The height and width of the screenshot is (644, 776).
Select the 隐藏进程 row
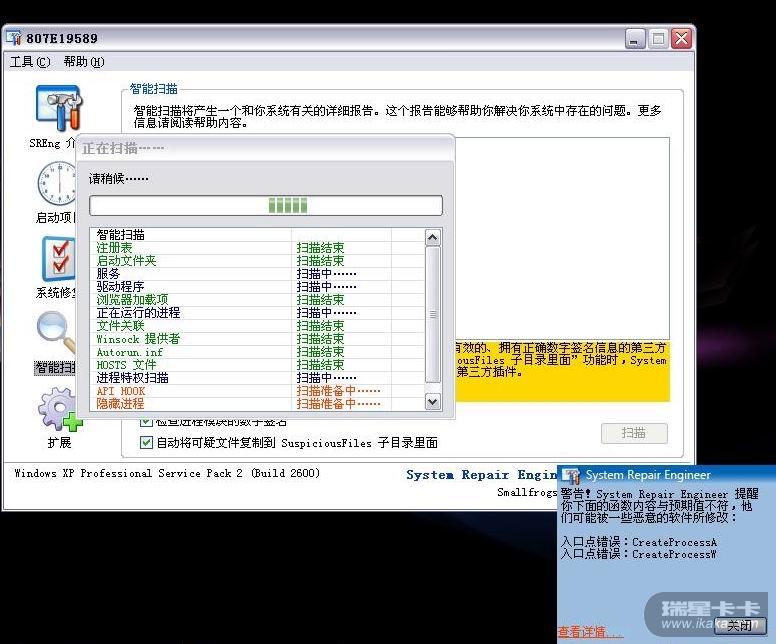257,403
